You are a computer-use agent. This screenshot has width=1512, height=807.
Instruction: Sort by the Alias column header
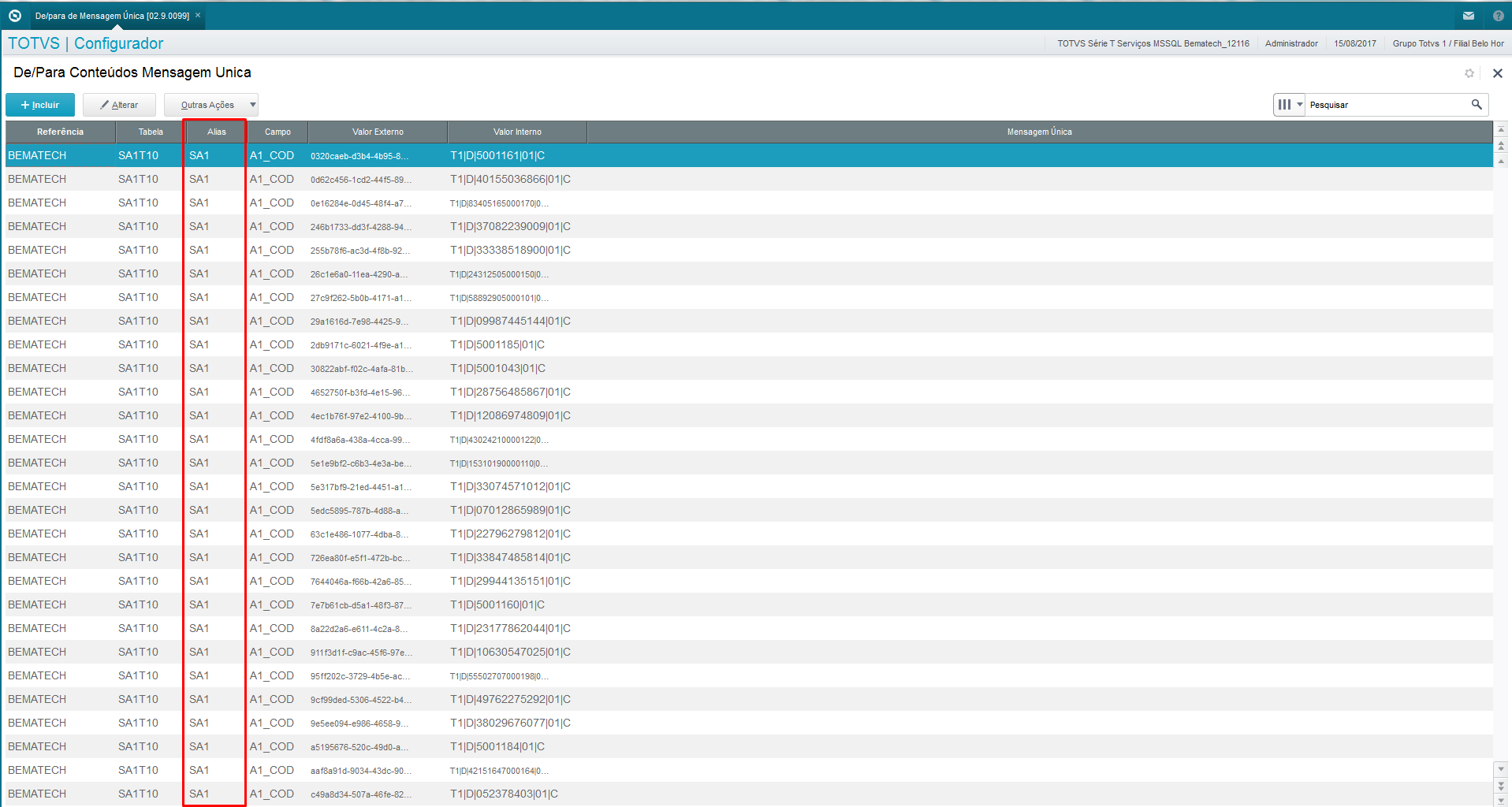tap(217, 132)
